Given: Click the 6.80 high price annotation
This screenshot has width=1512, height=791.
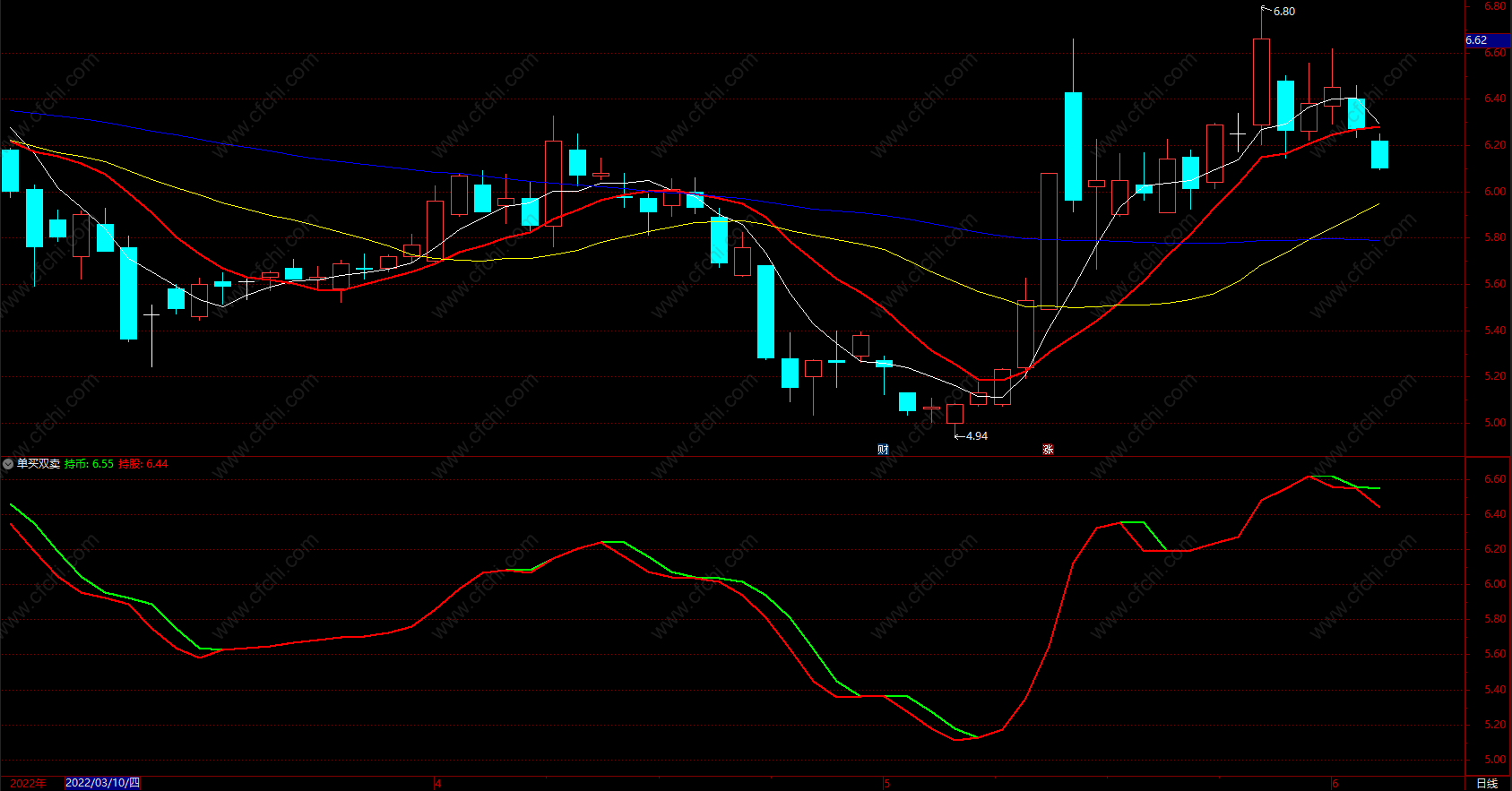Looking at the screenshot, I should coord(1283,12).
